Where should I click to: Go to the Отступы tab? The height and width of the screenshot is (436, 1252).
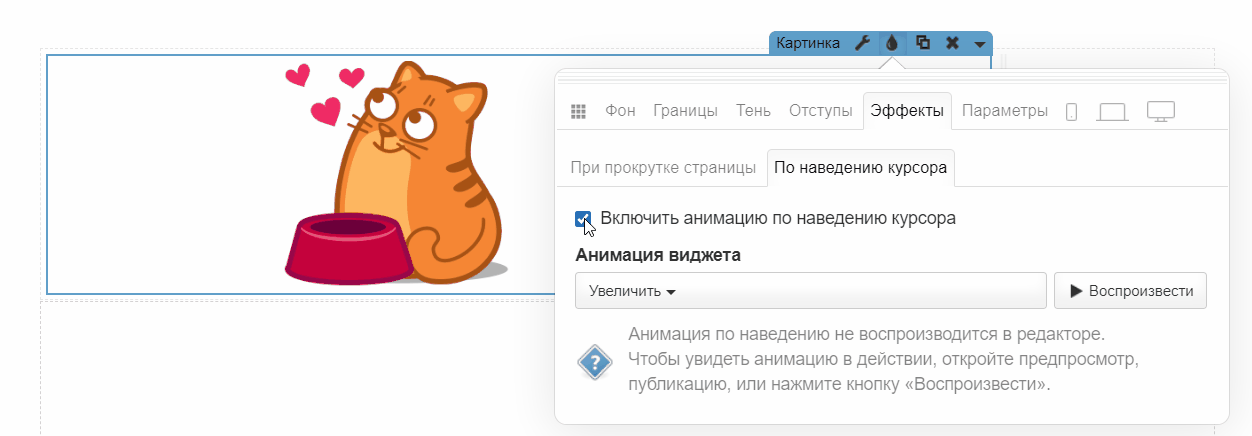click(820, 111)
